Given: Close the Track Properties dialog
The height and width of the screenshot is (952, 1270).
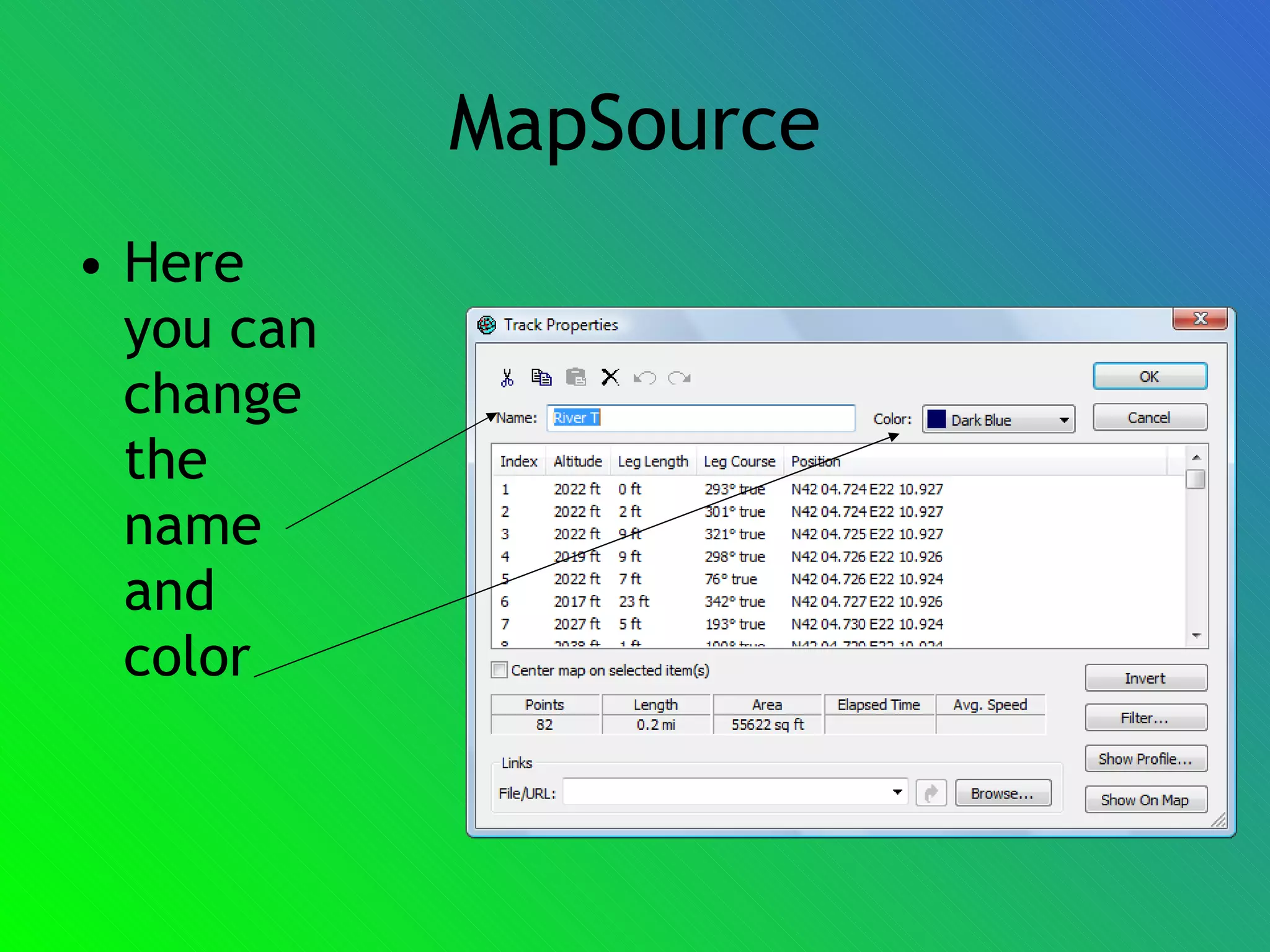Looking at the screenshot, I should [x=1200, y=319].
